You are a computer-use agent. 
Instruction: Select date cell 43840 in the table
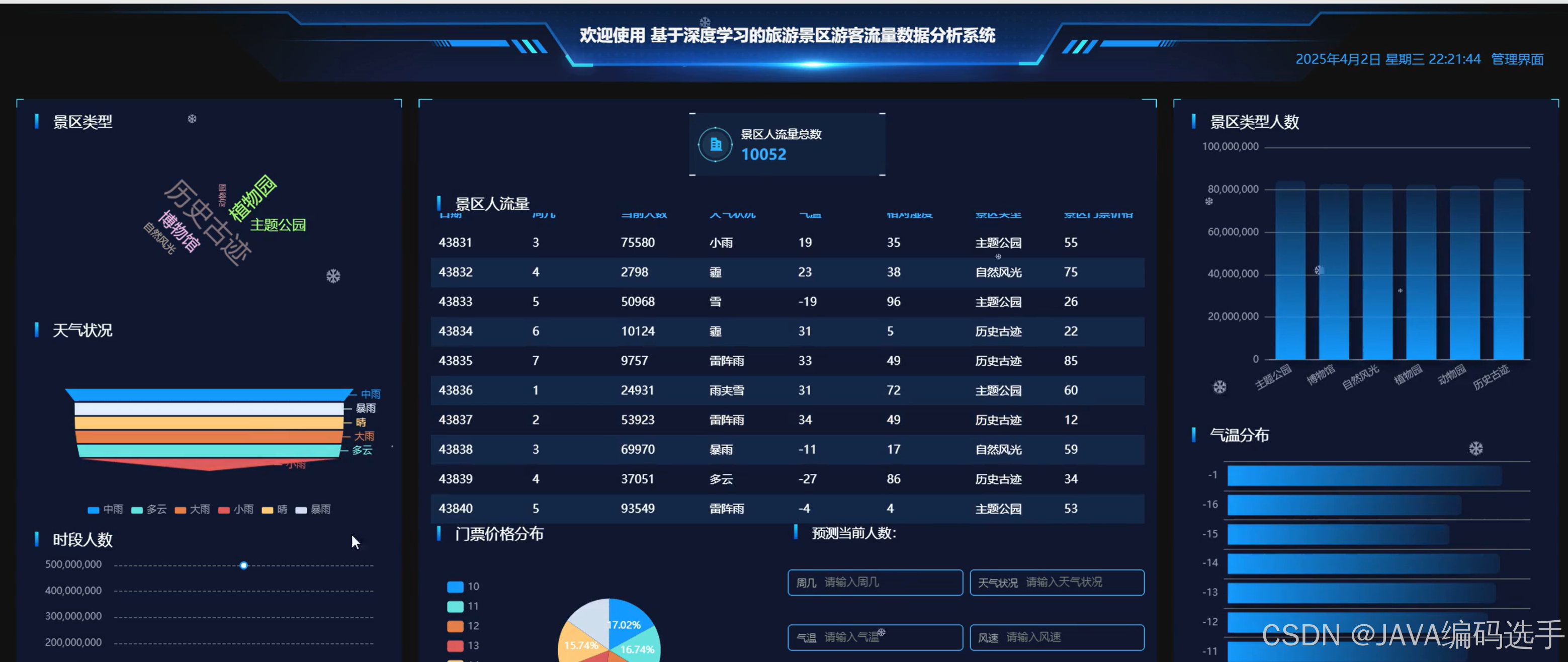point(455,509)
